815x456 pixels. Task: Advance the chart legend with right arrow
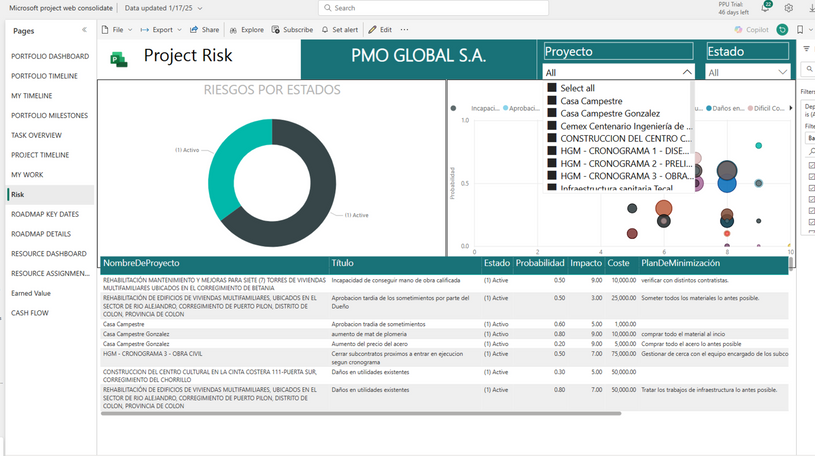click(x=791, y=108)
